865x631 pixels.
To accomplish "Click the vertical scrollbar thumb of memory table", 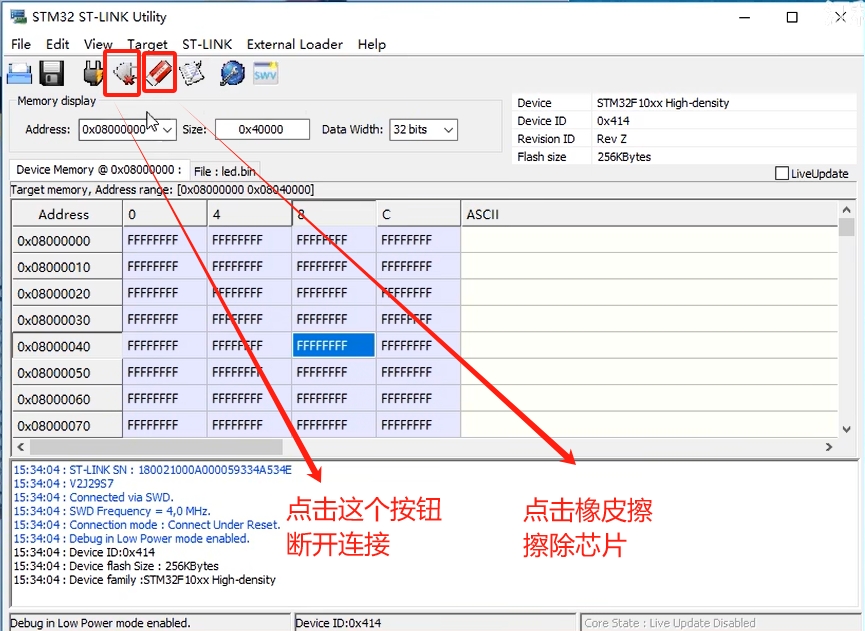I will [846, 227].
